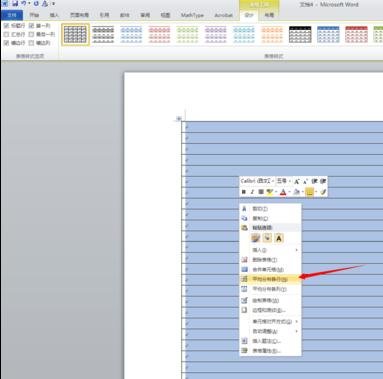
Task: Toggle the 镶边行 (Banded Rows) checkbox
Action: [6, 43]
